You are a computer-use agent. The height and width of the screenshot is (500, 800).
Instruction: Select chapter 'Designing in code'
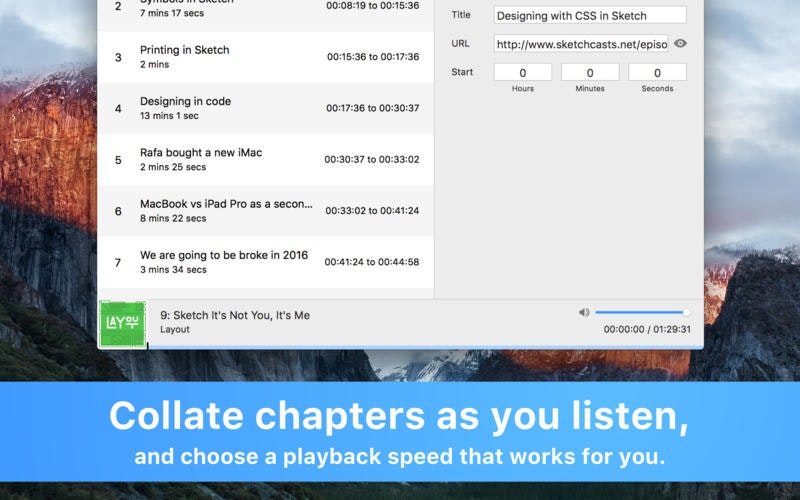click(x=265, y=108)
